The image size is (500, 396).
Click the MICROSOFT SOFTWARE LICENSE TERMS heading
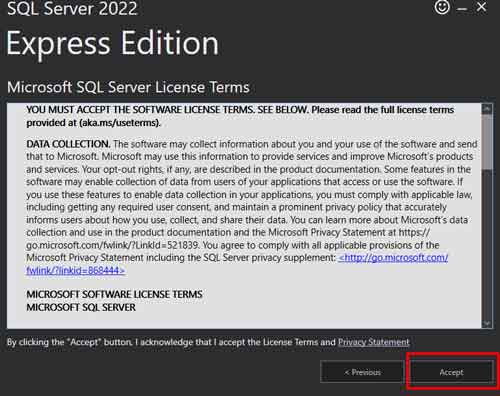coord(114,294)
